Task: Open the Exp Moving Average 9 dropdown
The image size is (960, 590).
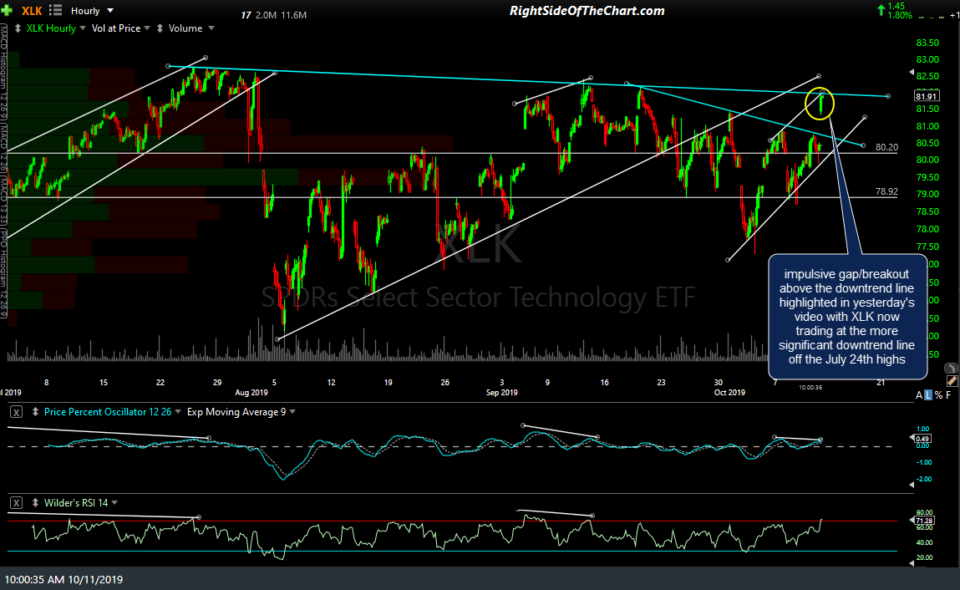Action: pos(291,411)
